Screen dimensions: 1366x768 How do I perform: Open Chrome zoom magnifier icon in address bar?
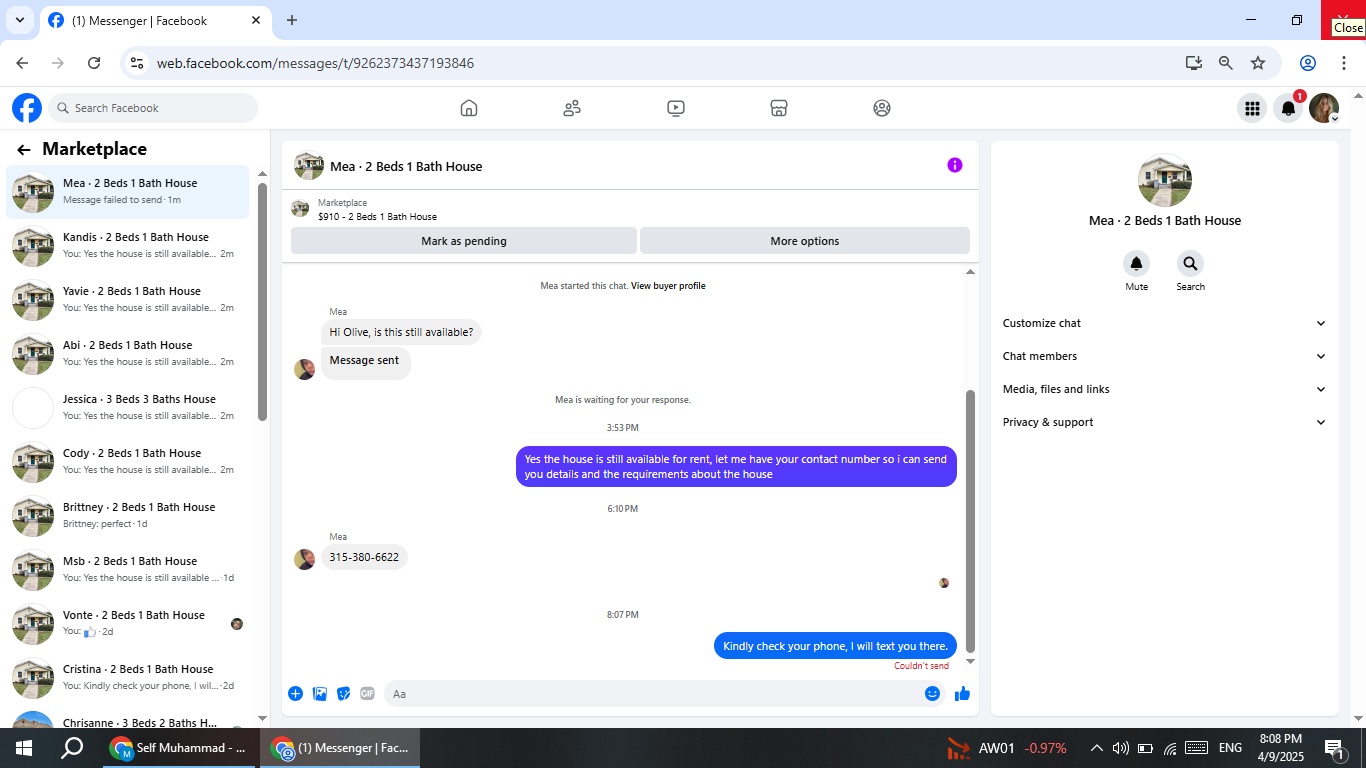click(1226, 63)
